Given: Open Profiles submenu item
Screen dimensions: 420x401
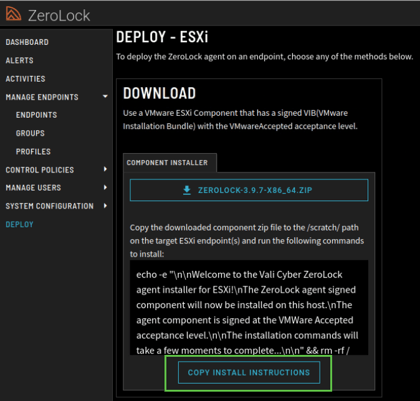Looking at the screenshot, I should (x=33, y=152).
